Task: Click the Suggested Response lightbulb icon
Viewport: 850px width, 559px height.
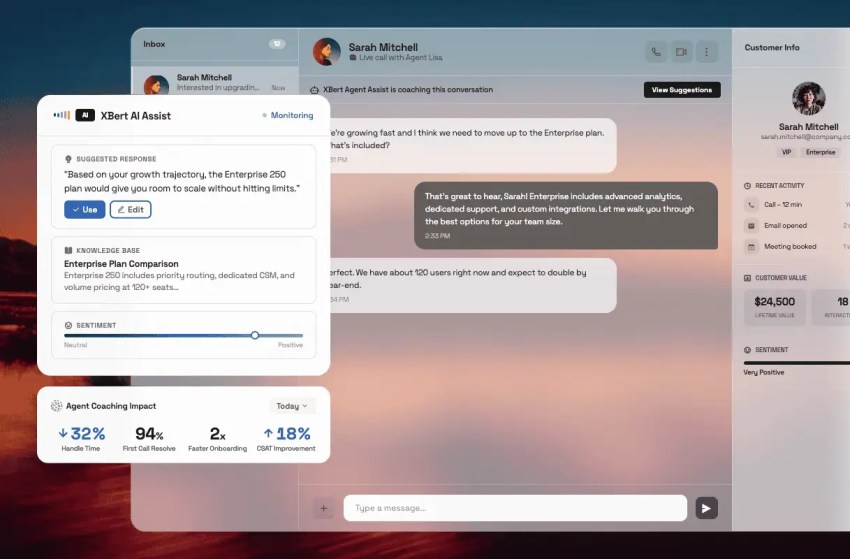Action: [68, 159]
